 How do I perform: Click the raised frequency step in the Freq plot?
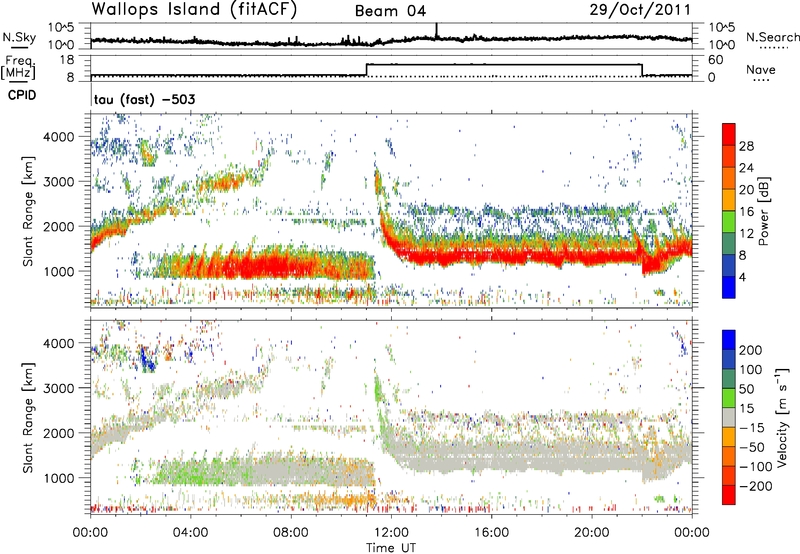point(504,64)
